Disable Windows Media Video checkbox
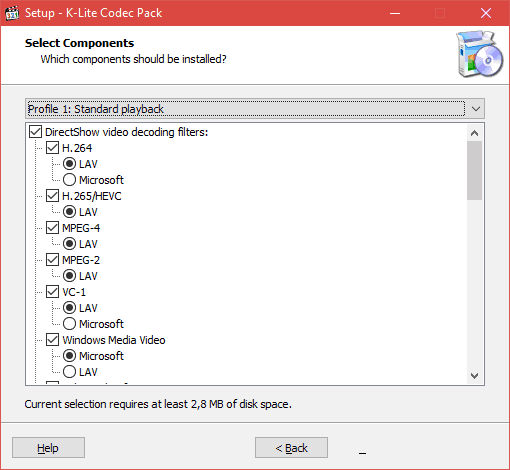The width and height of the screenshot is (510, 470). click(52, 340)
